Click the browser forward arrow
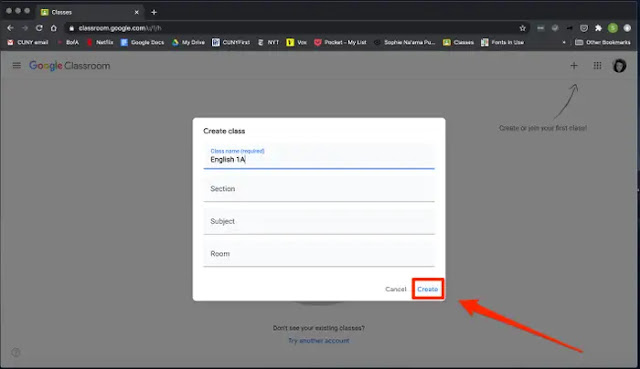This screenshot has width=640, height=369. [x=25, y=28]
